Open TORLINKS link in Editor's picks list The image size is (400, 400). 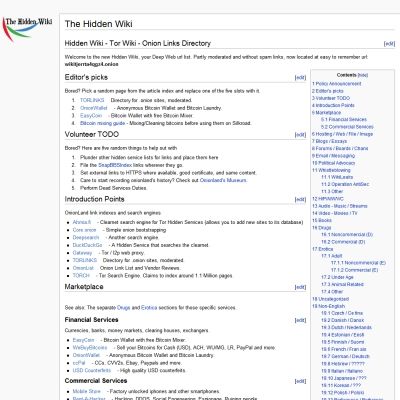pos(92,100)
